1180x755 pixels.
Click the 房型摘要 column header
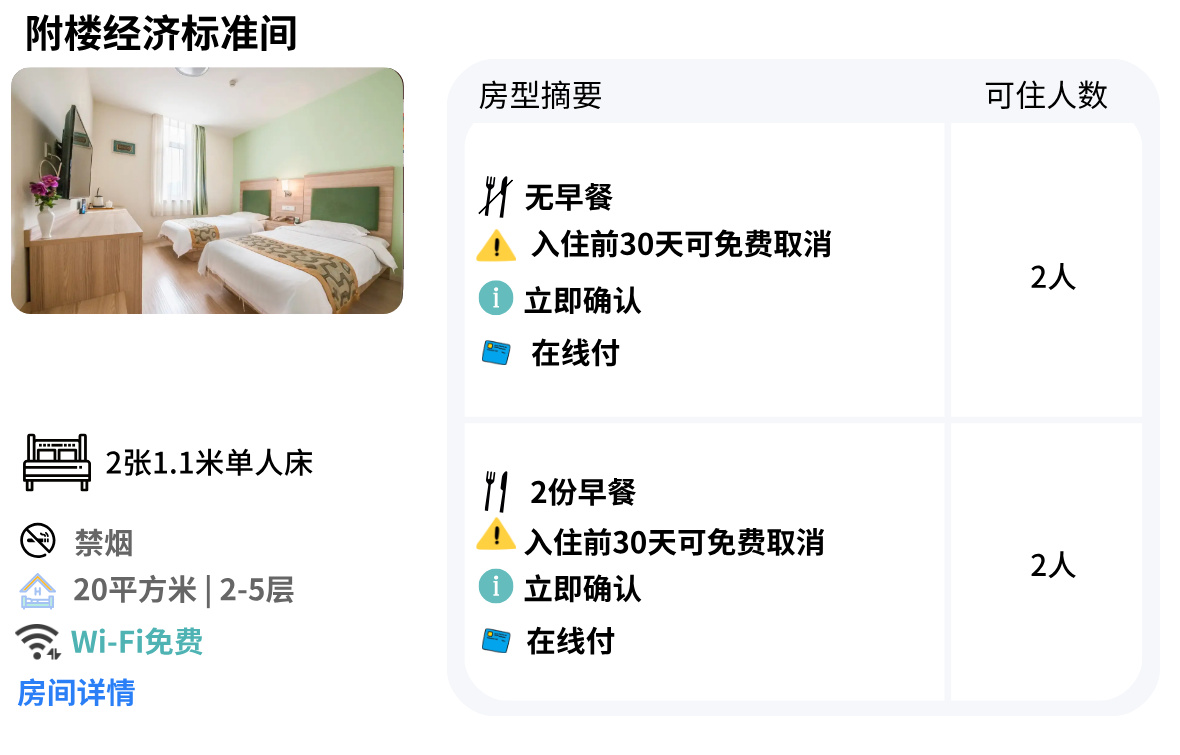pyautogui.click(x=540, y=96)
